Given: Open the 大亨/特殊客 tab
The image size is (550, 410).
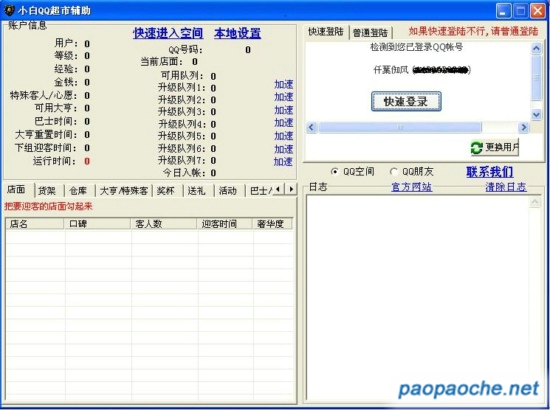Looking at the screenshot, I should tap(124, 191).
